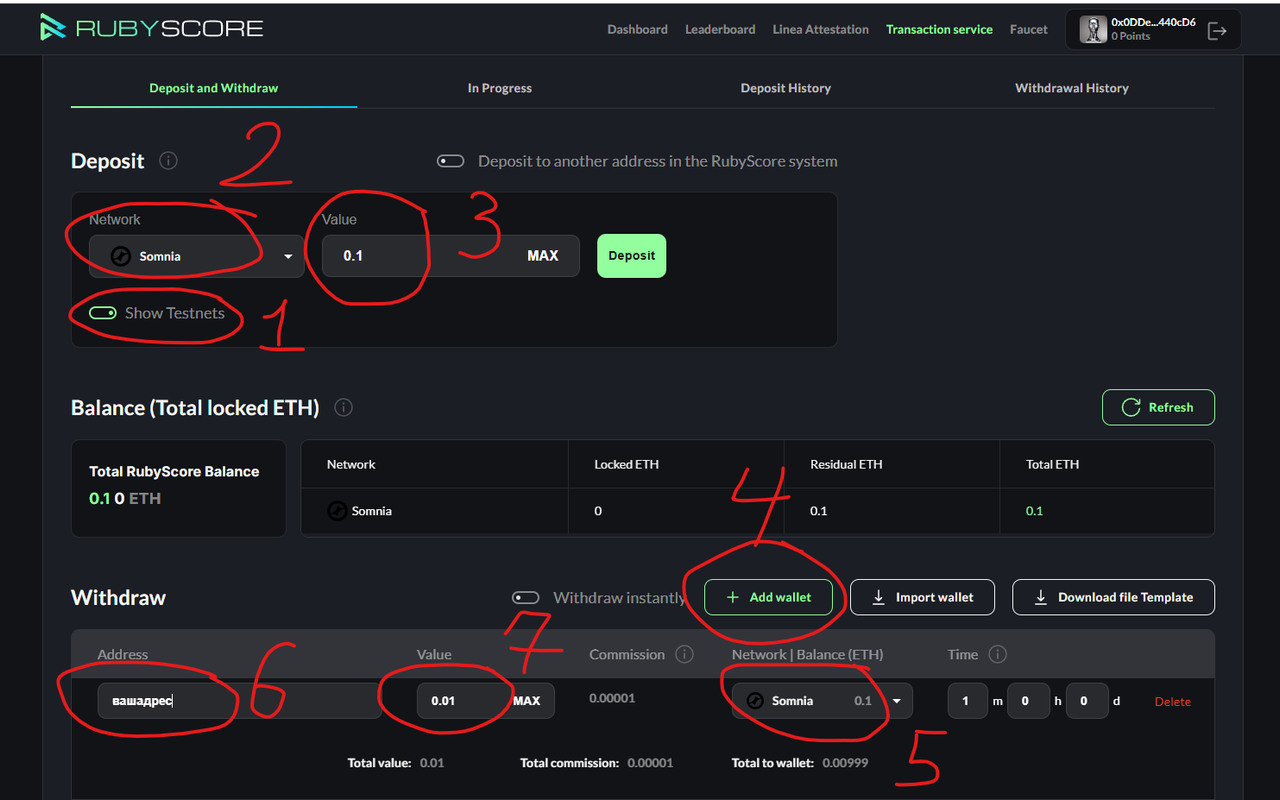Open the Faucet page

coord(1029,30)
